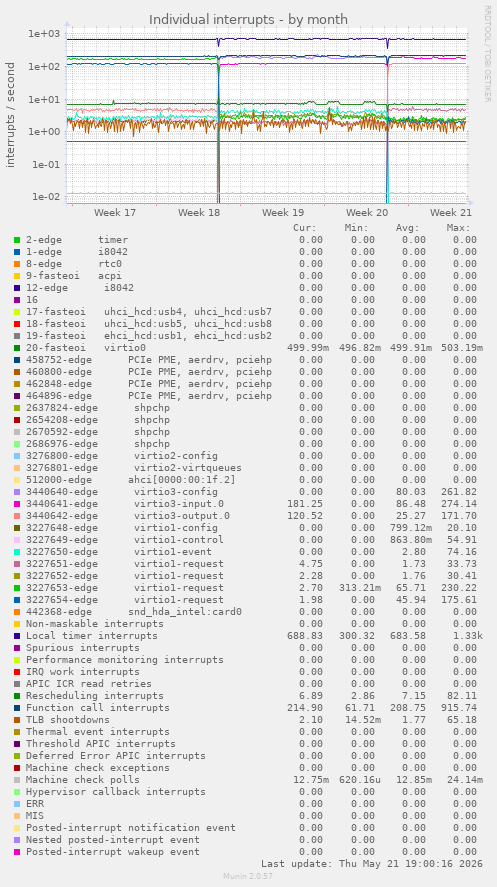
Task: Click the RRDTOOL / TOBI OETIKER vertical label
Action: coord(487,54)
